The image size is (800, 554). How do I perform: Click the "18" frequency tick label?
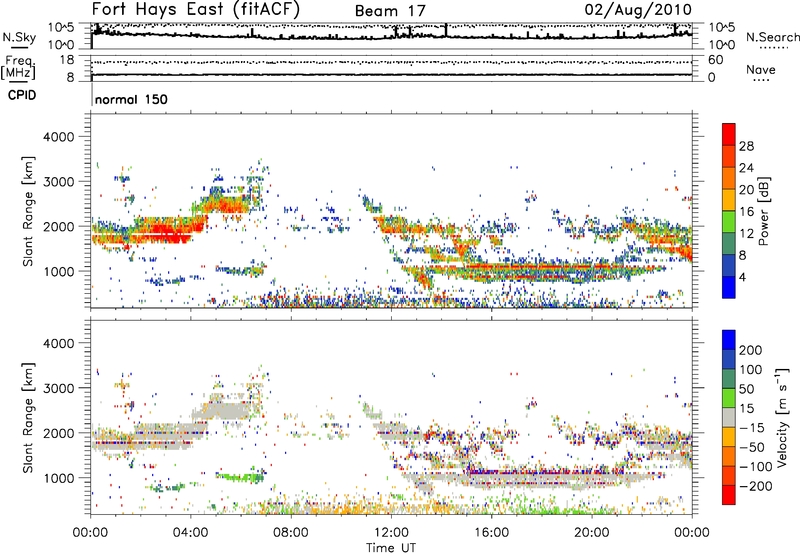pos(67,60)
